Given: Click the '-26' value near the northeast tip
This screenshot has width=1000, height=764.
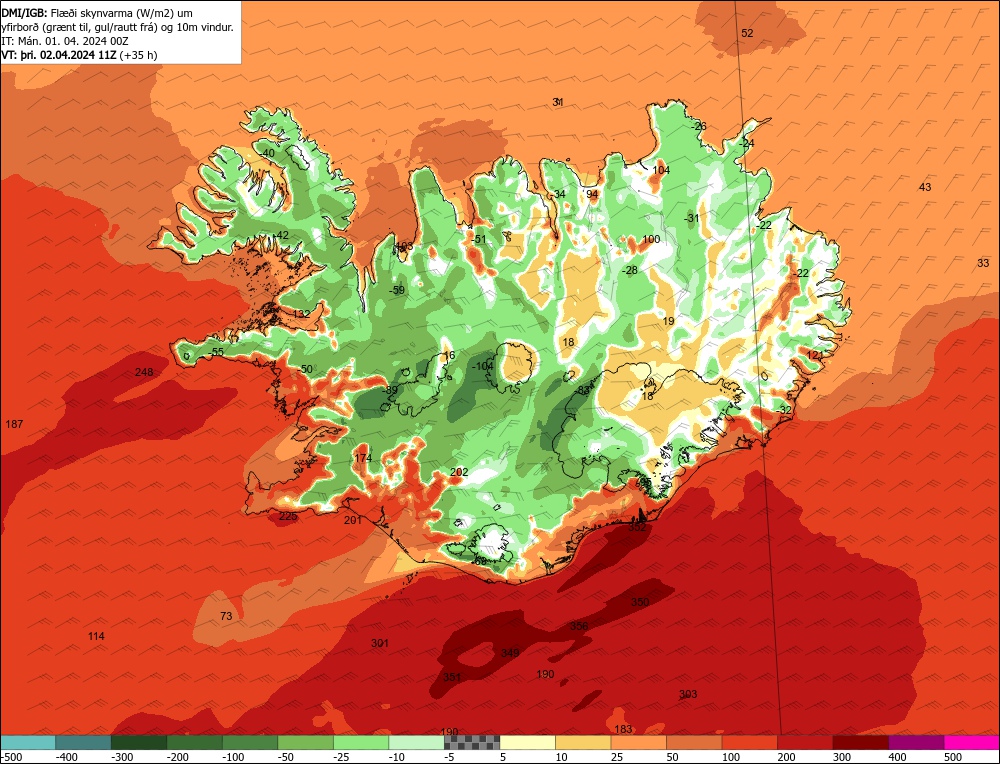Looking at the screenshot, I should click(x=698, y=126).
